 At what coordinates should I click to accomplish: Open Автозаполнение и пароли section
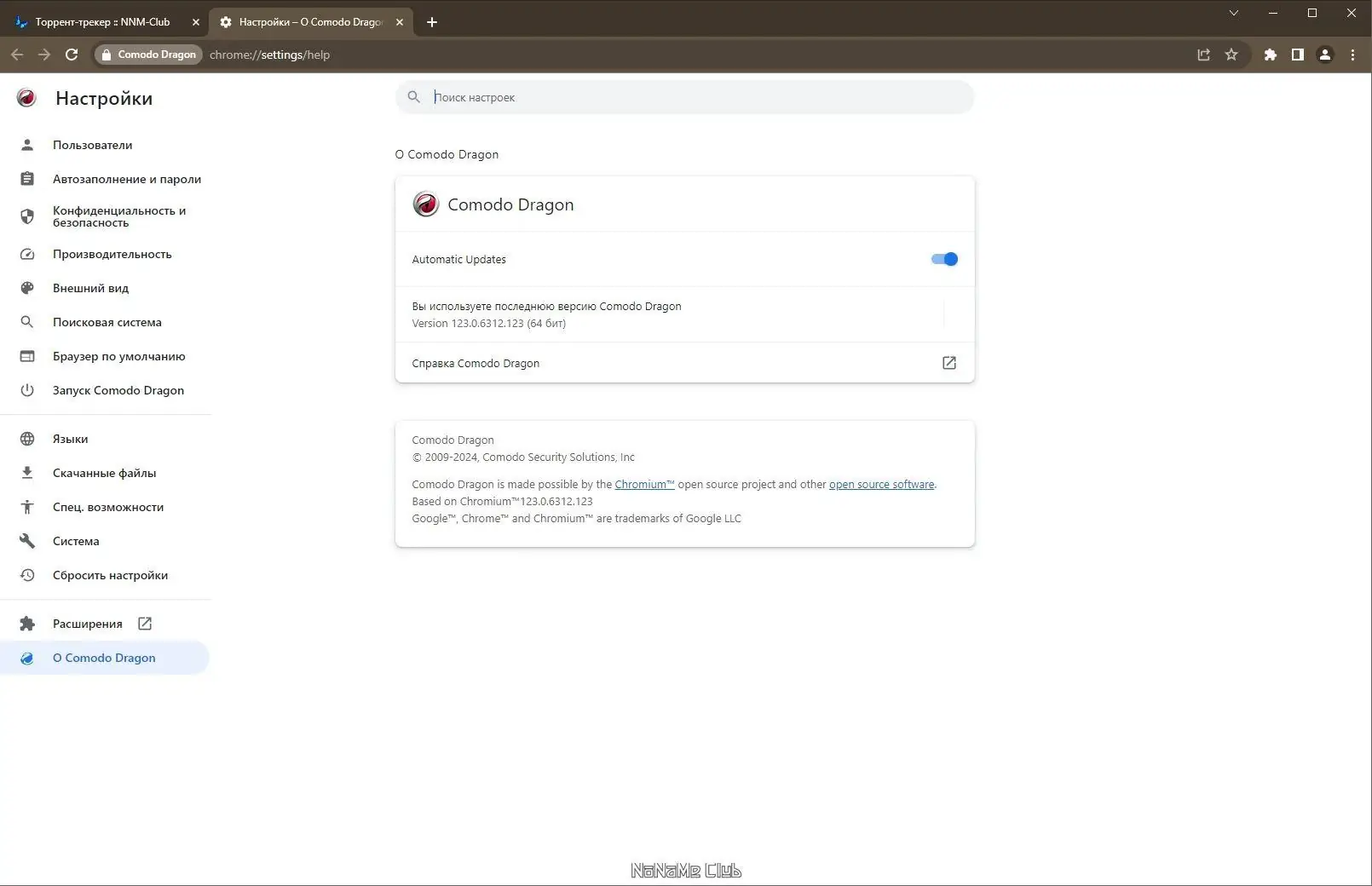tap(106, 179)
